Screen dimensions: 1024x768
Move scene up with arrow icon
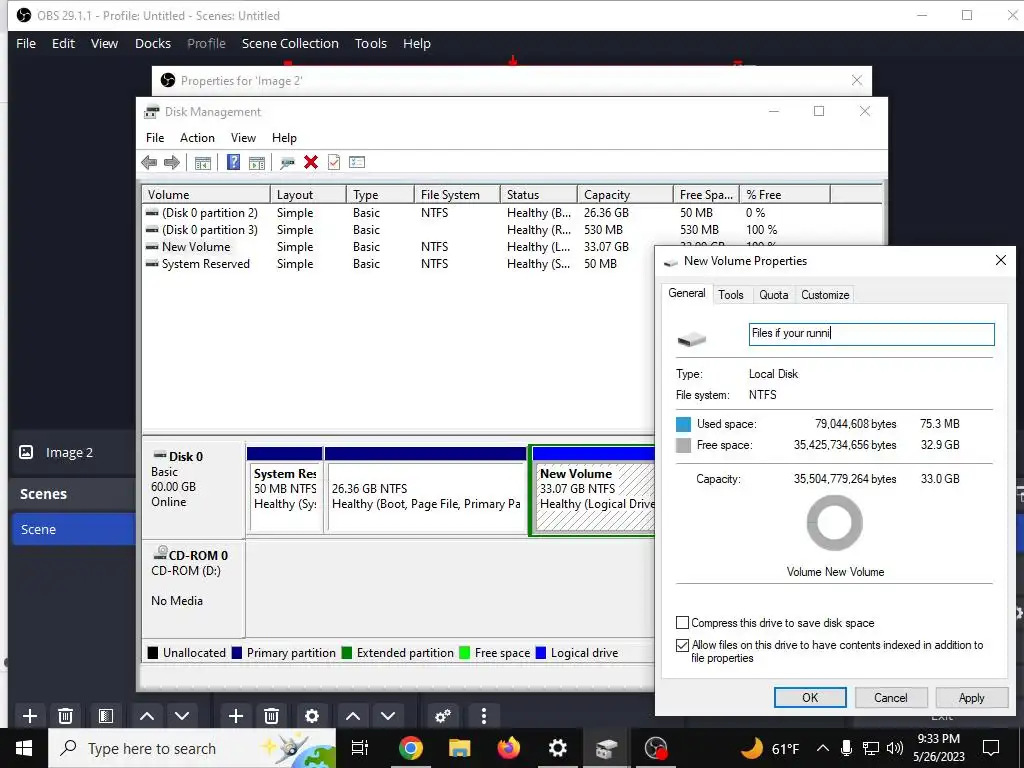coord(147,716)
